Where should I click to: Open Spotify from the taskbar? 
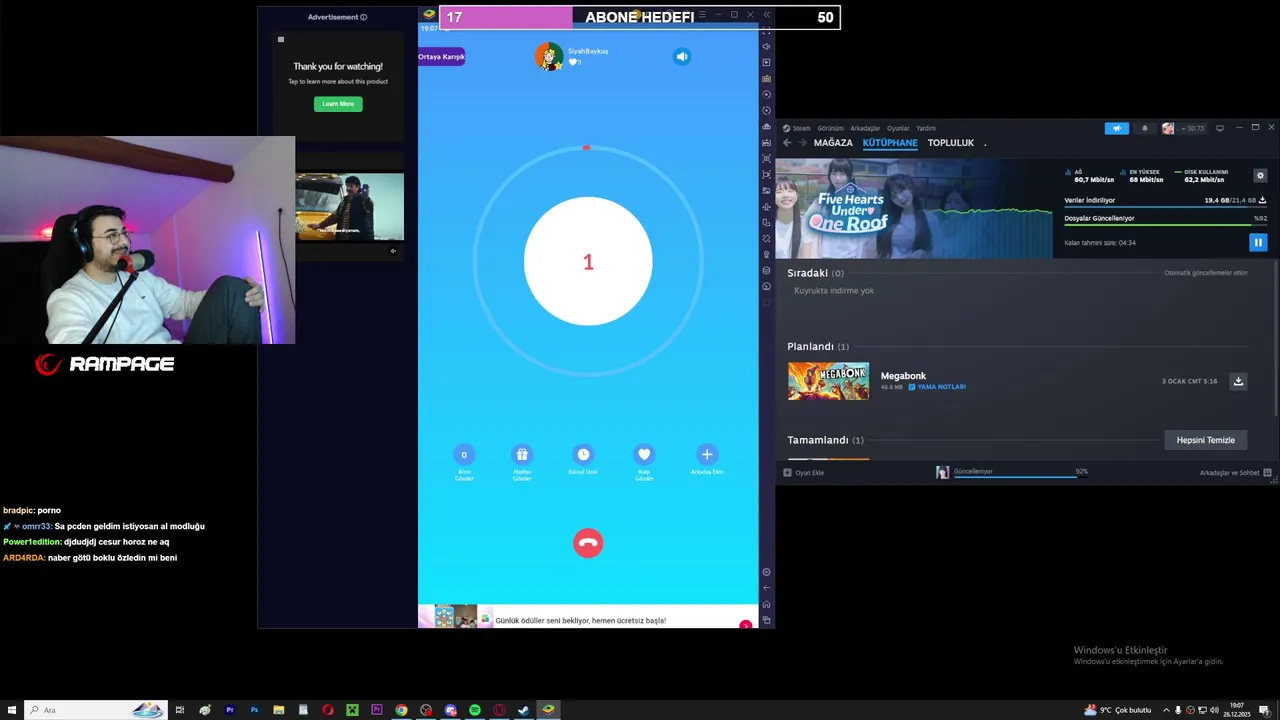475,710
